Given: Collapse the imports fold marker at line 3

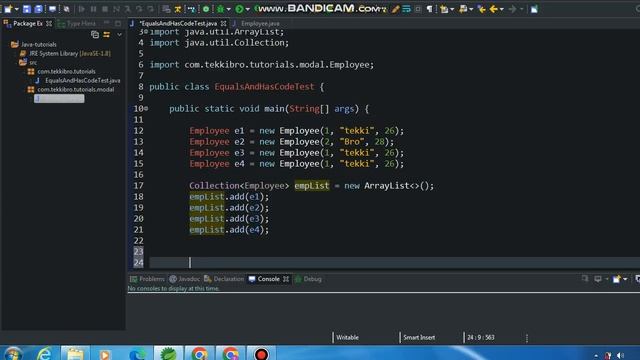Looking at the screenshot, I should tap(146, 32).
